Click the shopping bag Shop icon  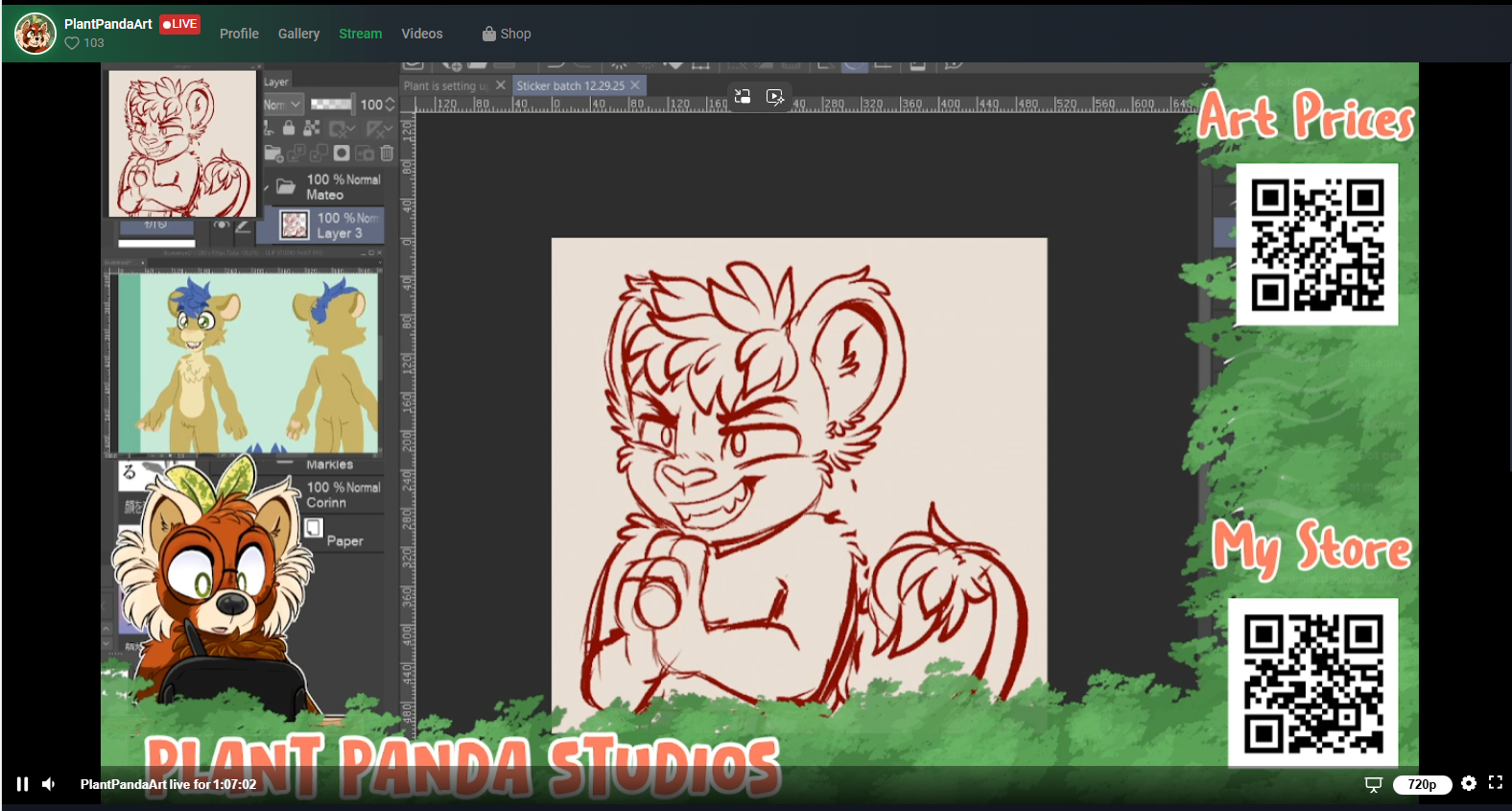click(489, 34)
